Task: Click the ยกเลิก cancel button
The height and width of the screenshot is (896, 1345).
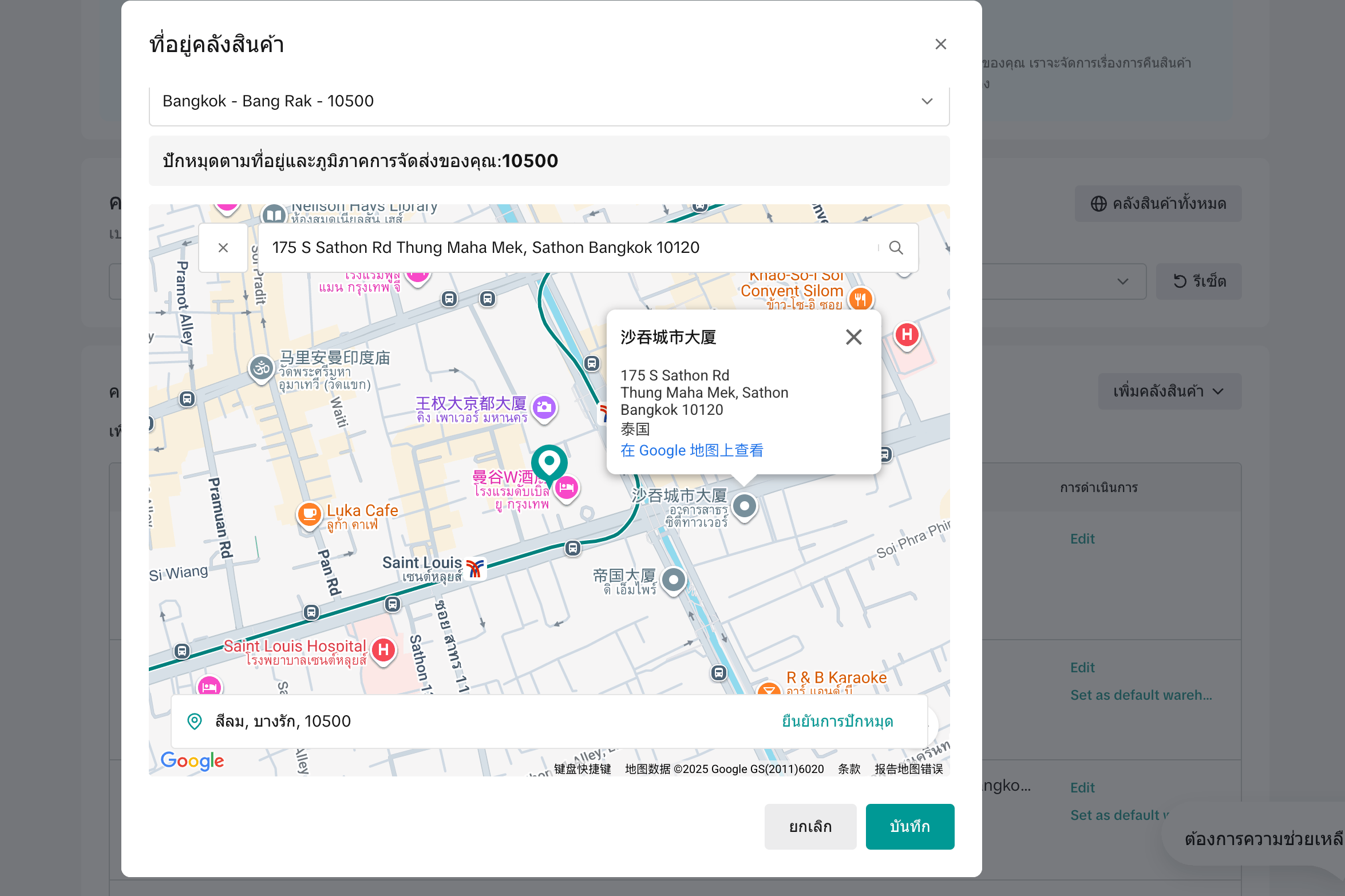Action: 810,826
